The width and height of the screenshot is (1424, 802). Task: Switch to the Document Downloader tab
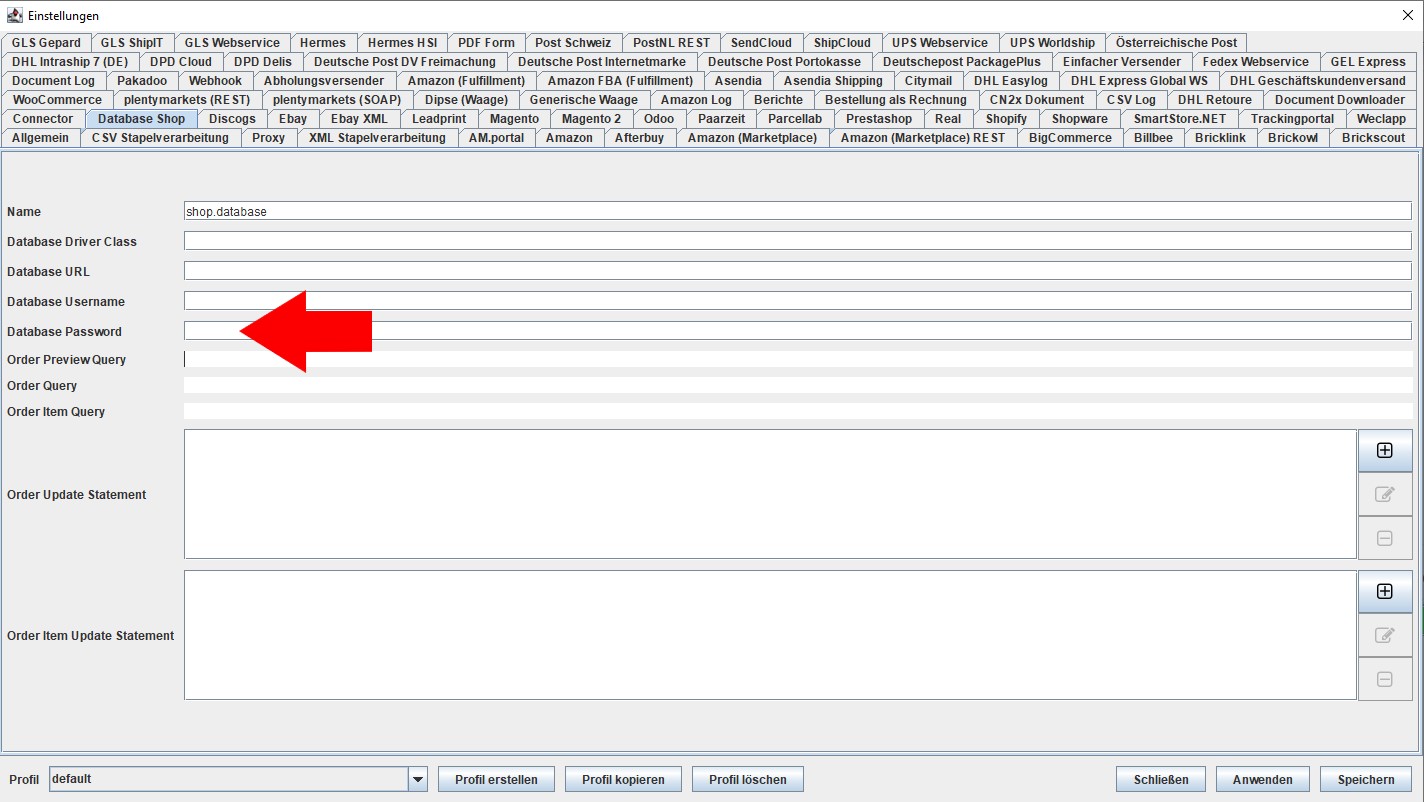click(x=1339, y=100)
